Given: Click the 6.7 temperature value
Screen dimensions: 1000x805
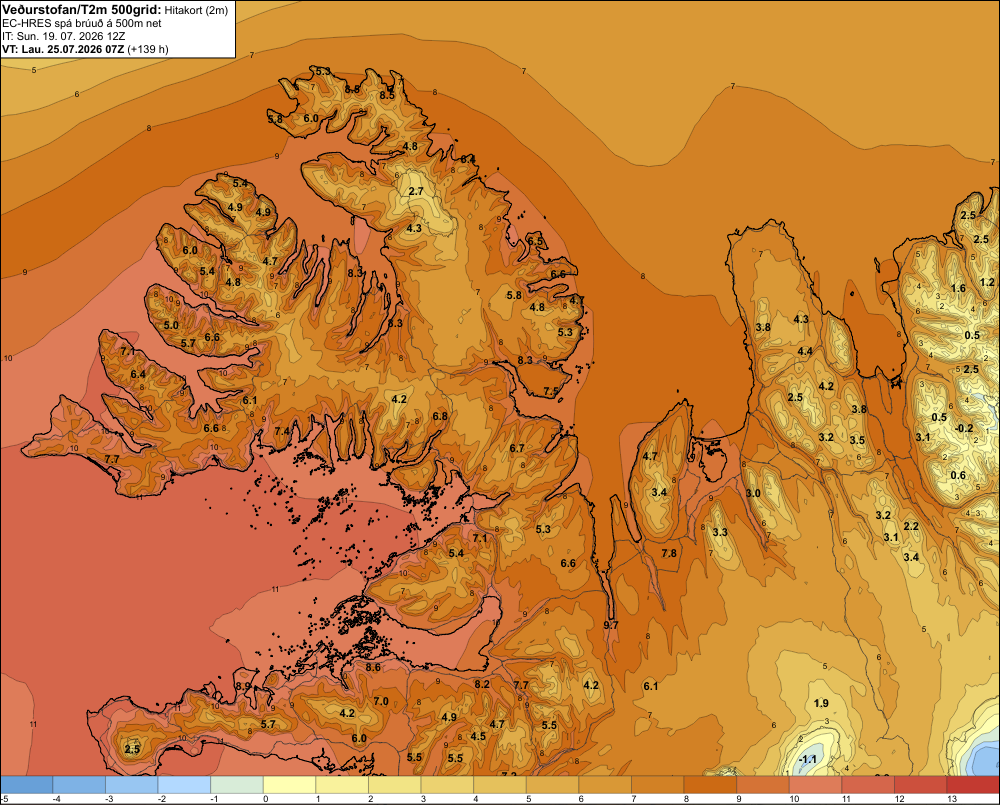Looking at the screenshot, I should (517, 448).
